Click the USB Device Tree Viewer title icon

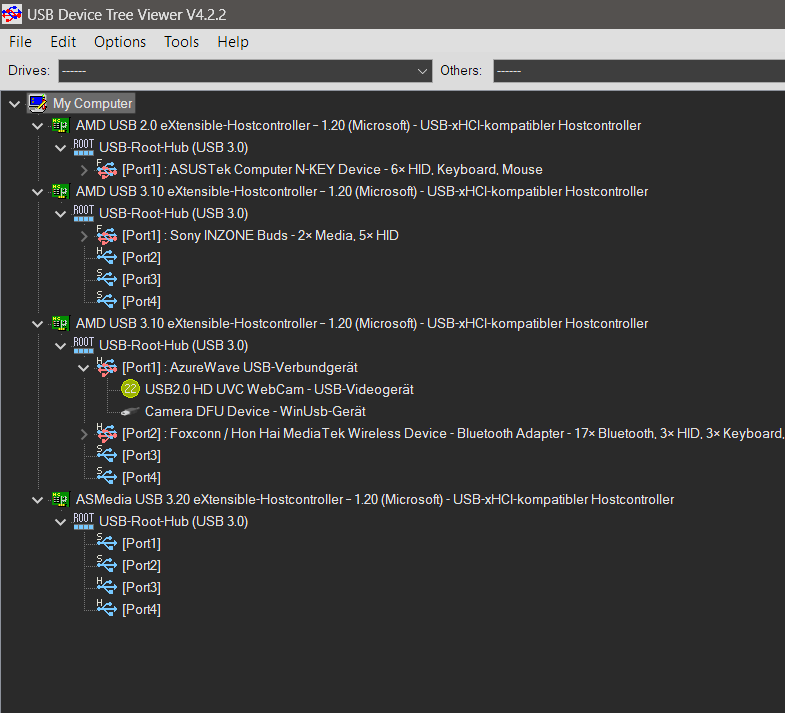click(12, 14)
